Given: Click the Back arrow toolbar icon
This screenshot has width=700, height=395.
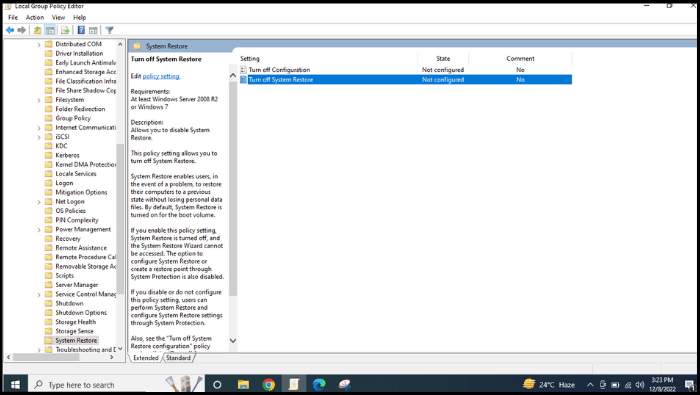Looking at the screenshot, I should coord(10,30).
